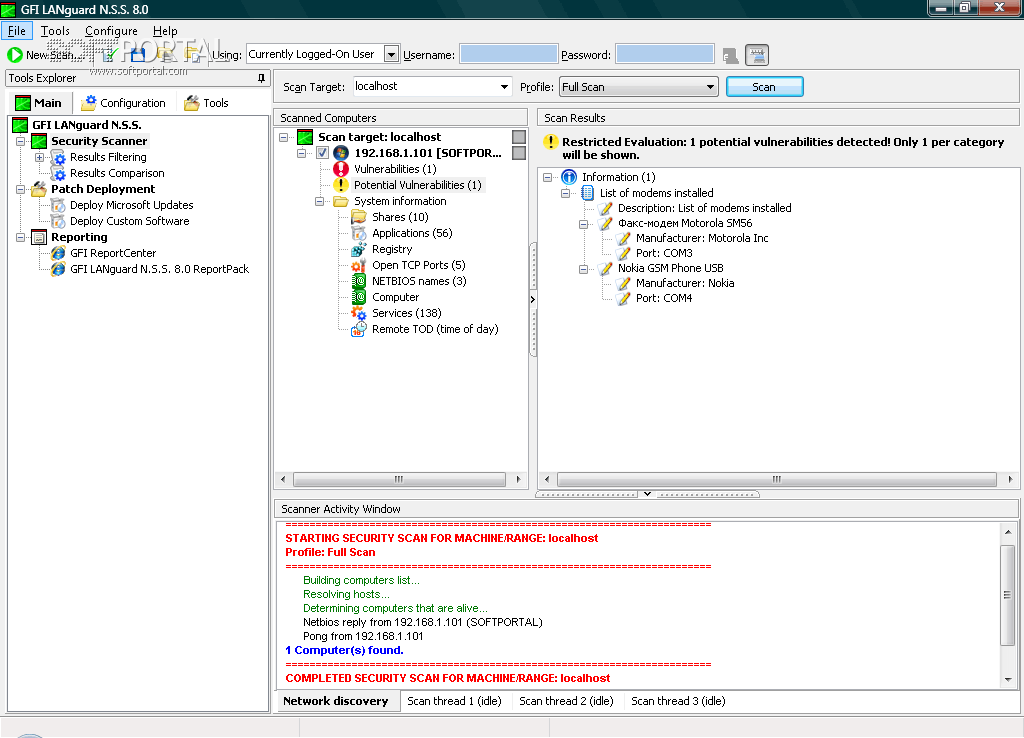
Task: Click the Applications icon in scan tree
Action: (359, 233)
